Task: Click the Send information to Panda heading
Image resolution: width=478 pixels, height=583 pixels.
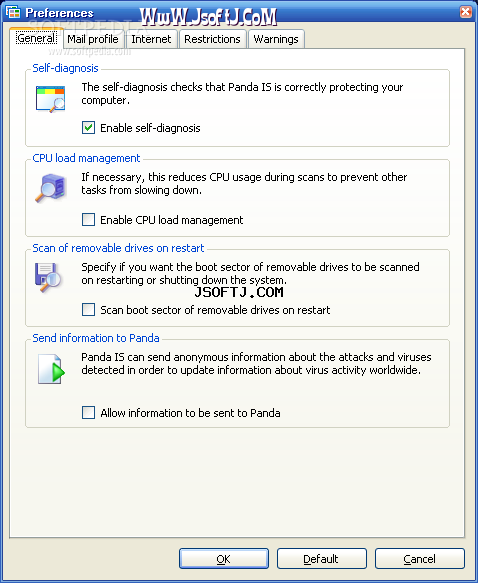Action: coord(96,338)
